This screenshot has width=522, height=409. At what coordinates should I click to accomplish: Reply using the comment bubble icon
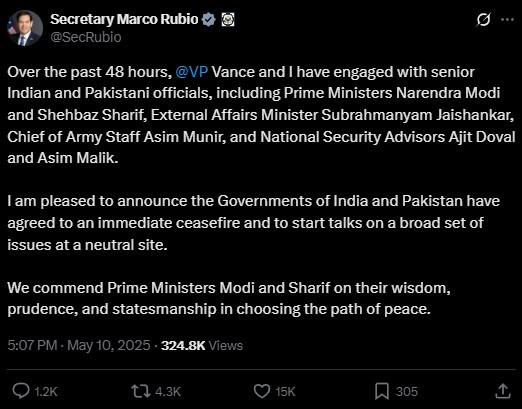(x=21, y=391)
